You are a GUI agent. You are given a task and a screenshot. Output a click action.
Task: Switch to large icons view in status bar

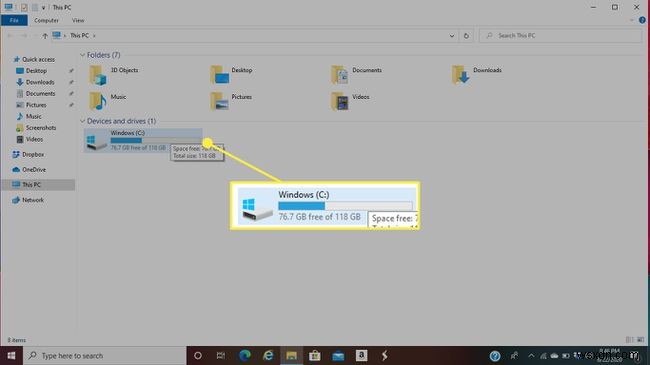(x=641, y=340)
